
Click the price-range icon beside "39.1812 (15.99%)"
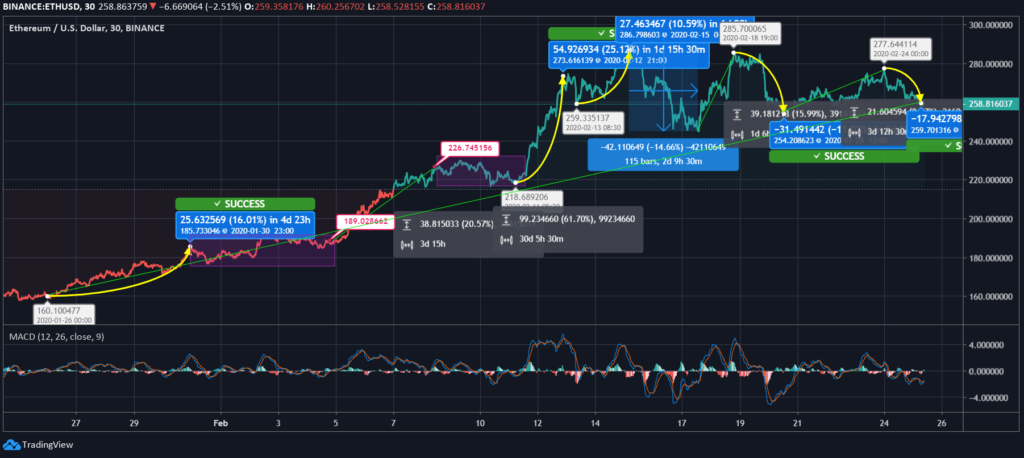pyautogui.click(x=737, y=114)
